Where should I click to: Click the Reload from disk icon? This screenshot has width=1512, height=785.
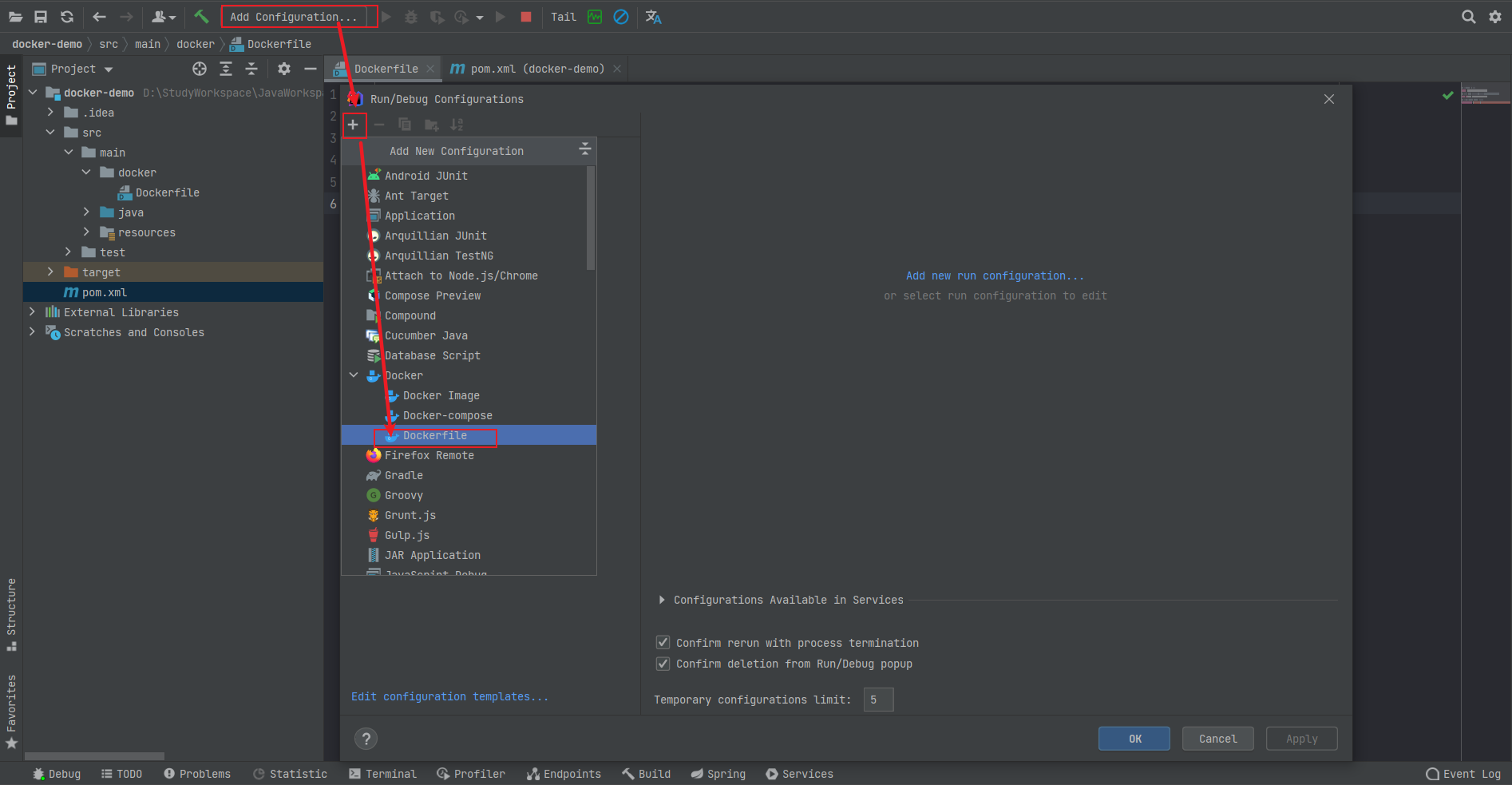click(67, 17)
